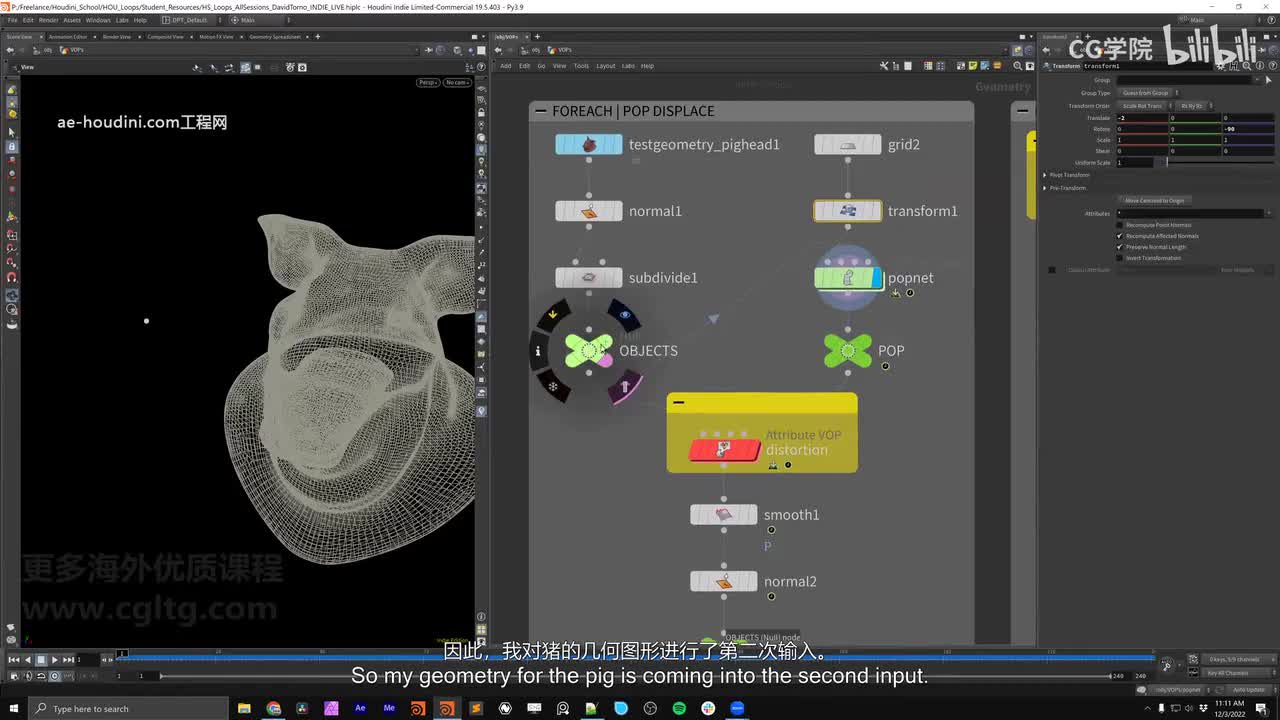
Task: Select the subdivide1 node icon
Action: coord(588,278)
